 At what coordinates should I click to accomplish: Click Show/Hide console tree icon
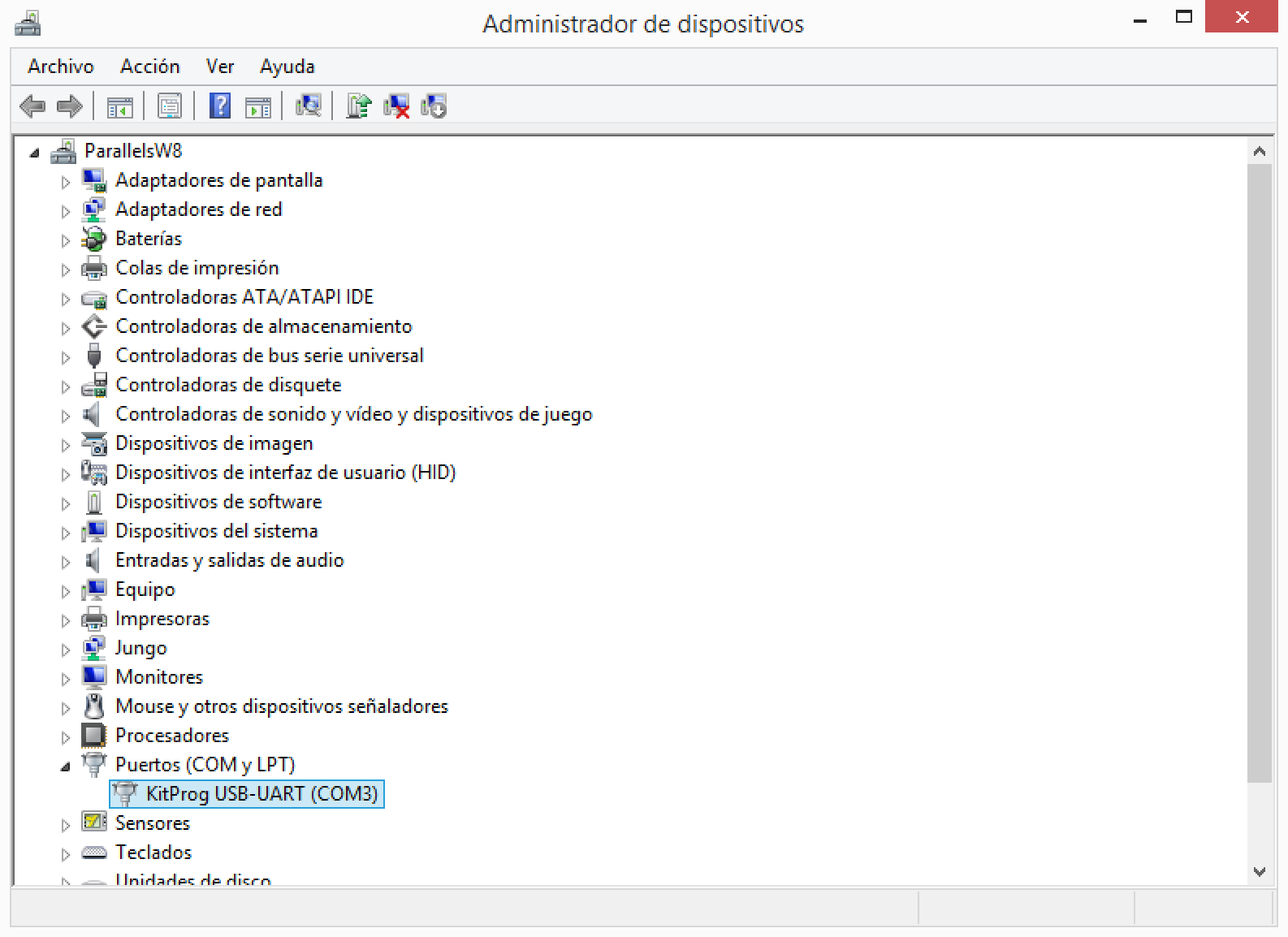pos(119,106)
